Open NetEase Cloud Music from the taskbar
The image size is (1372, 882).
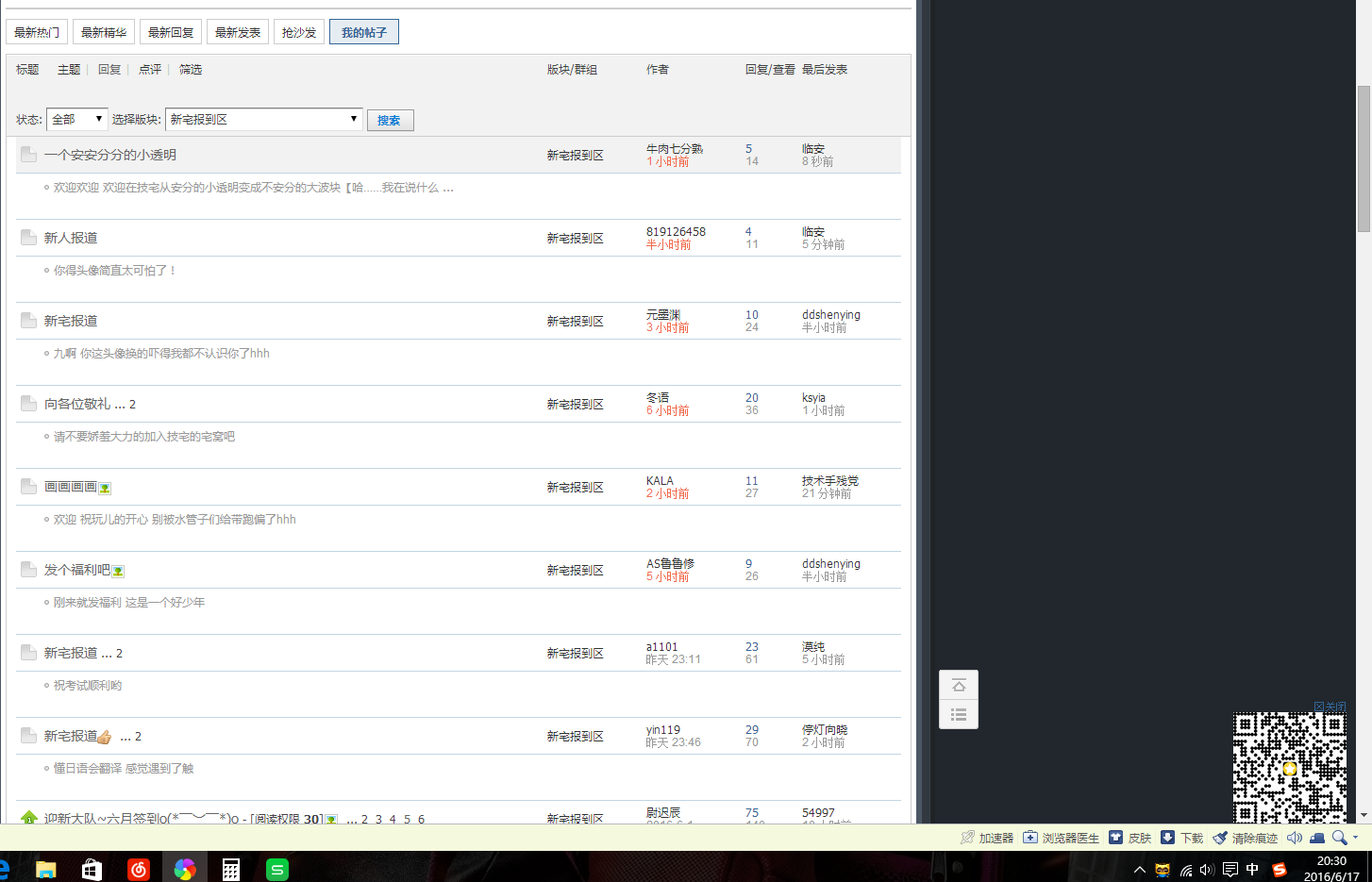[x=139, y=869]
